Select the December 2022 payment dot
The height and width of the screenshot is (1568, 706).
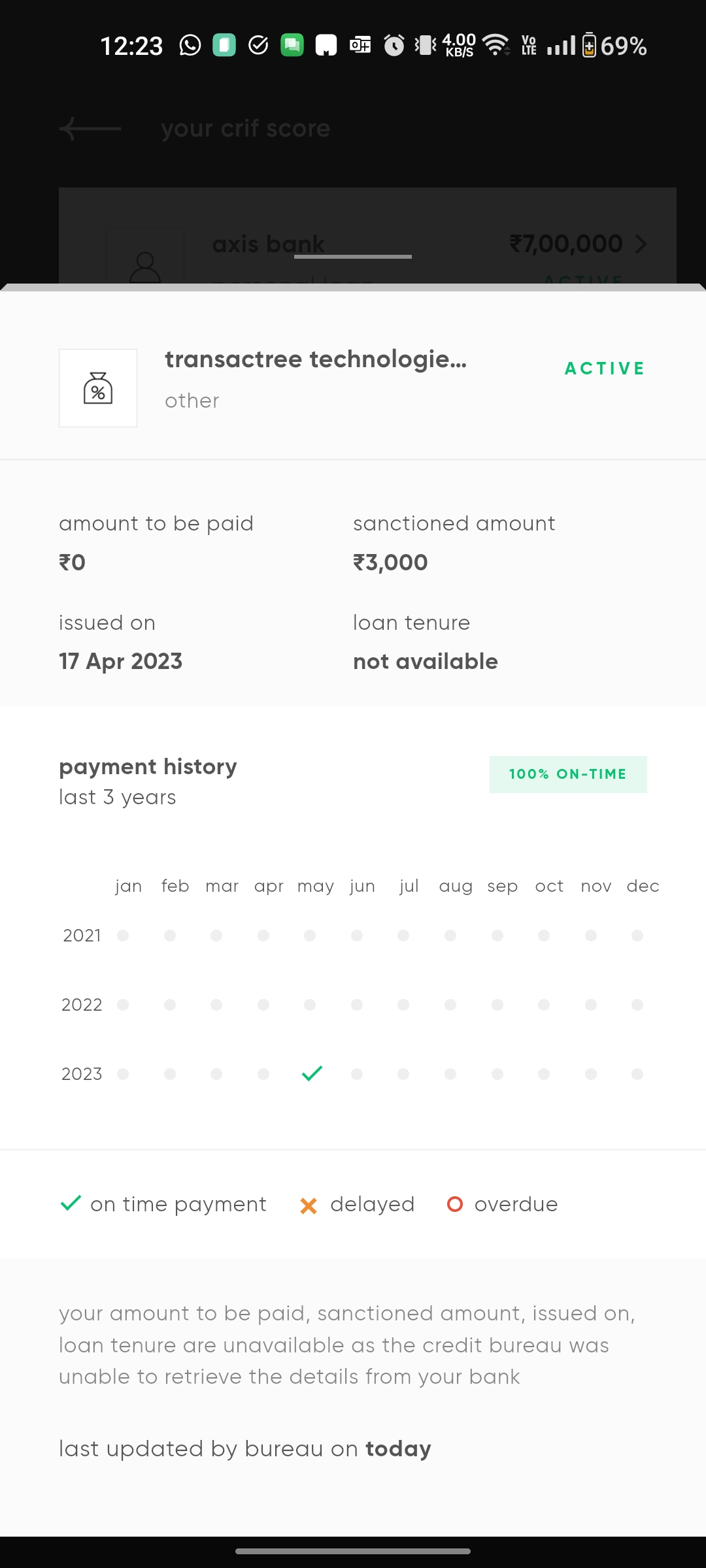pyautogui.click(x=637, y=1005)
